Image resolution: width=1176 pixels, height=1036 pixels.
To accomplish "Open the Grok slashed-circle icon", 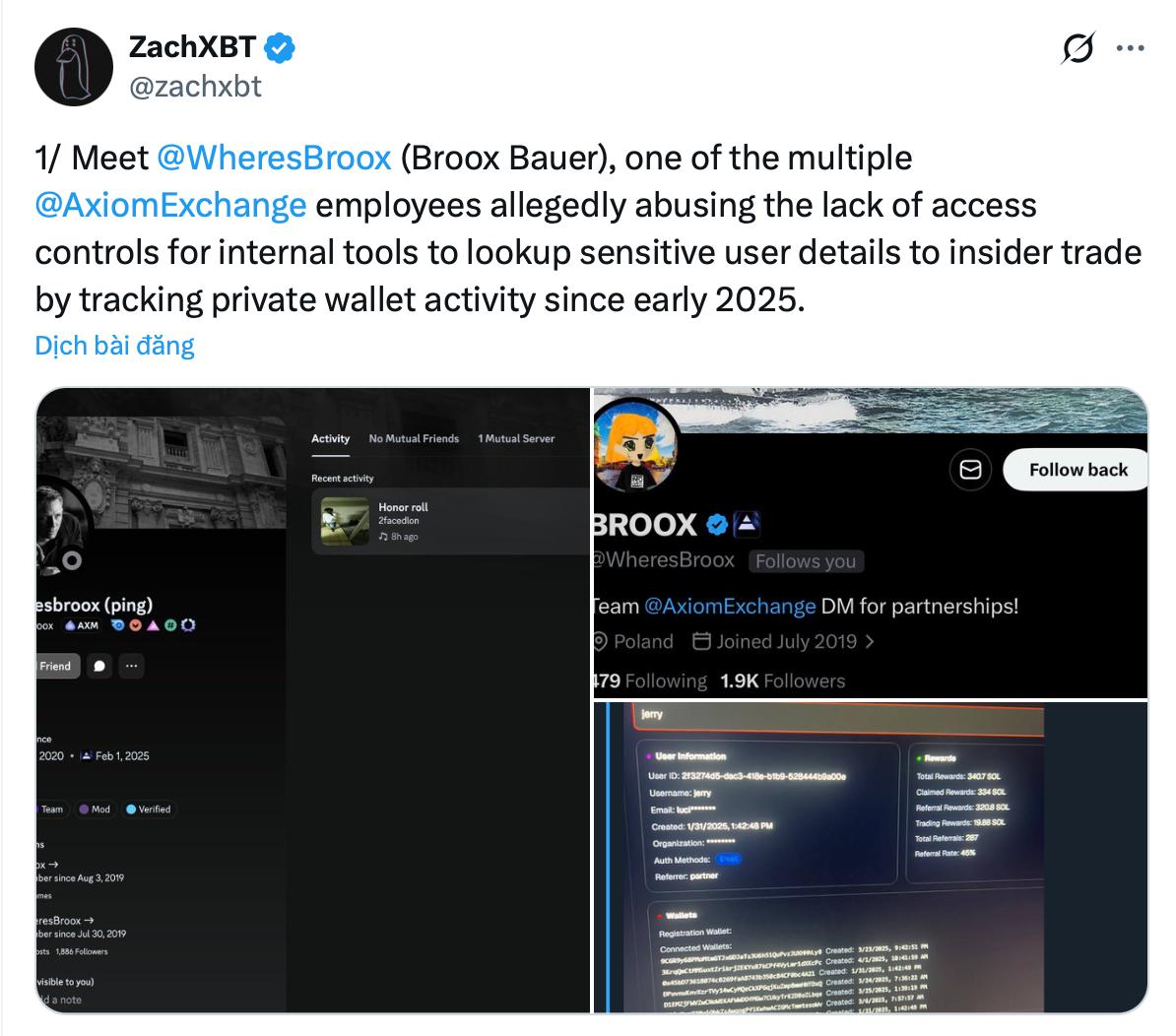I will tap(1078, 48).
